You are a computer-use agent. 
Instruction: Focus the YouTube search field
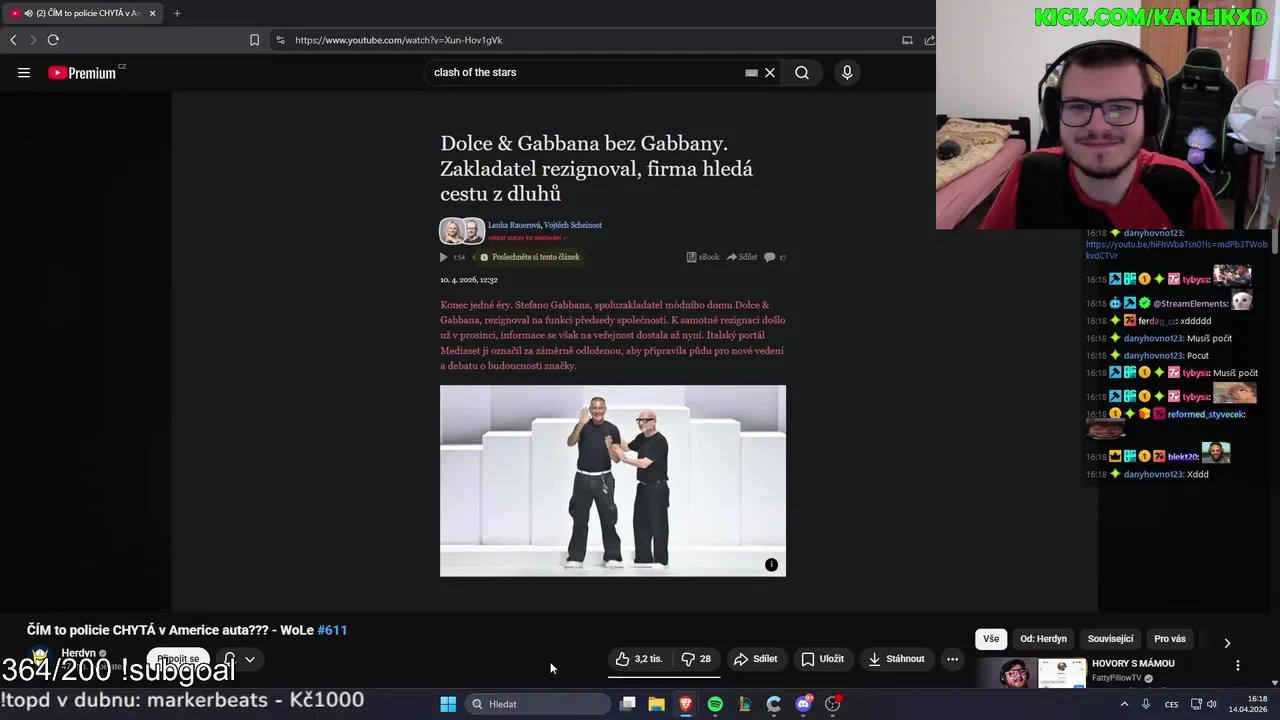point(585,72)
